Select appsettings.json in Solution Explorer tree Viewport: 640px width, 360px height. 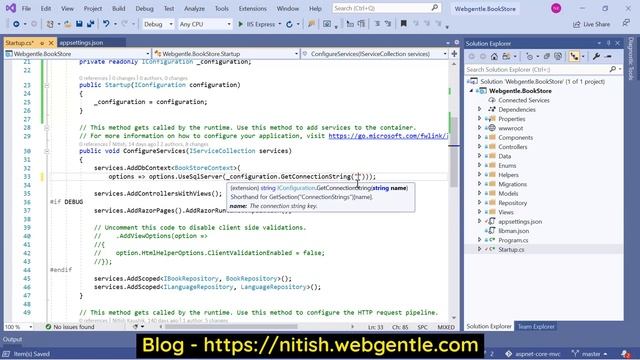tap(520, 221)
